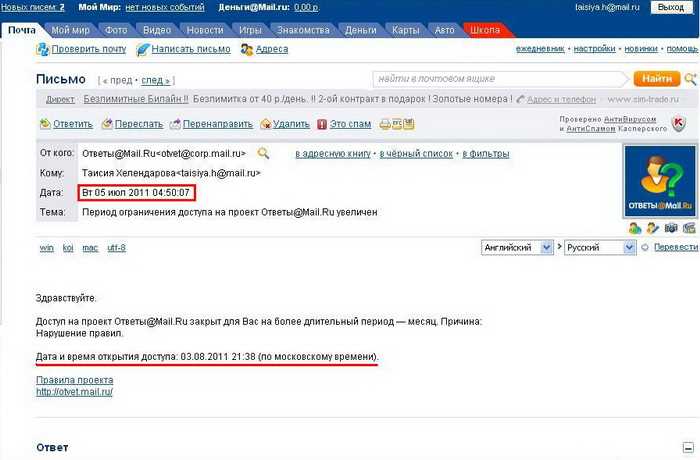Click the orange Найти button
Screen dimensions: 700x460
point(657,79)
